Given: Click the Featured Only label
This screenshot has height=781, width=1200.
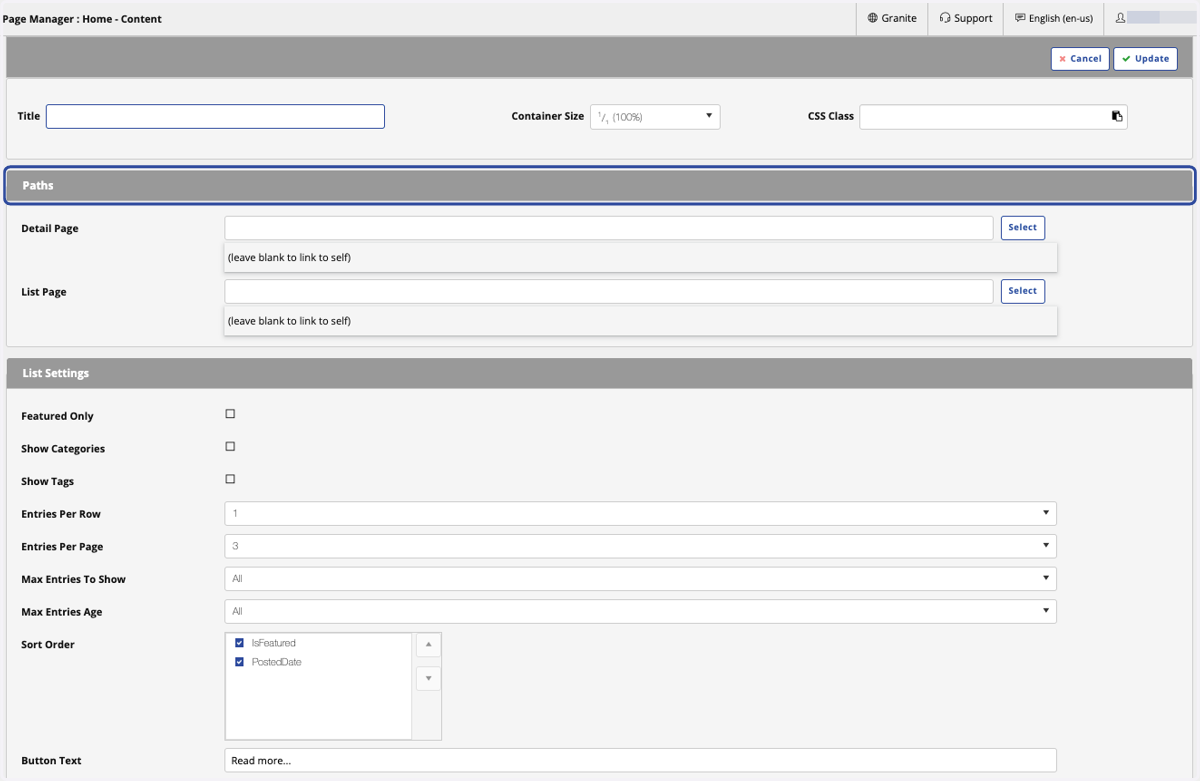Looking at the screenshot, I should tap(57, 416).
